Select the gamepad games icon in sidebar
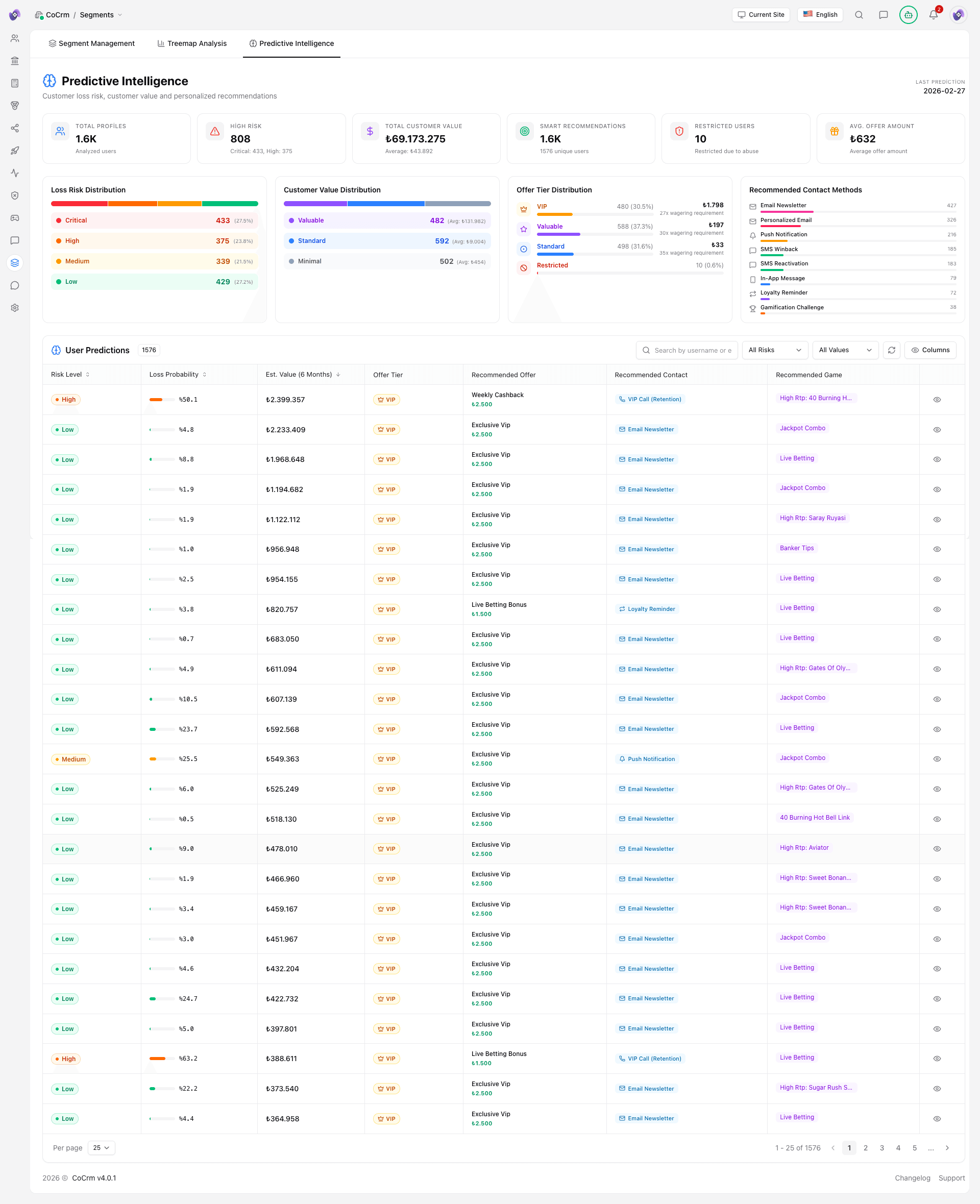The height and width of the screenshot is (1204, 980). 15,218
